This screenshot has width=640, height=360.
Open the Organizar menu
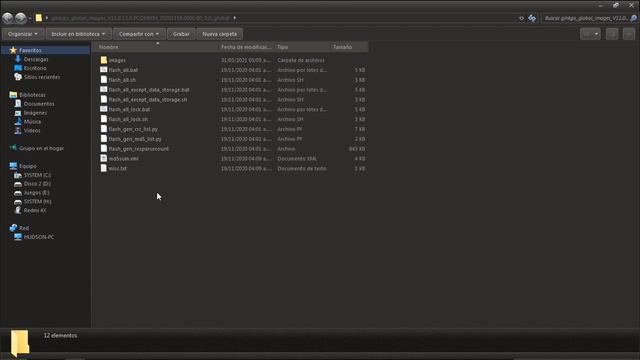pyautogui.click(x=23, y=34)
